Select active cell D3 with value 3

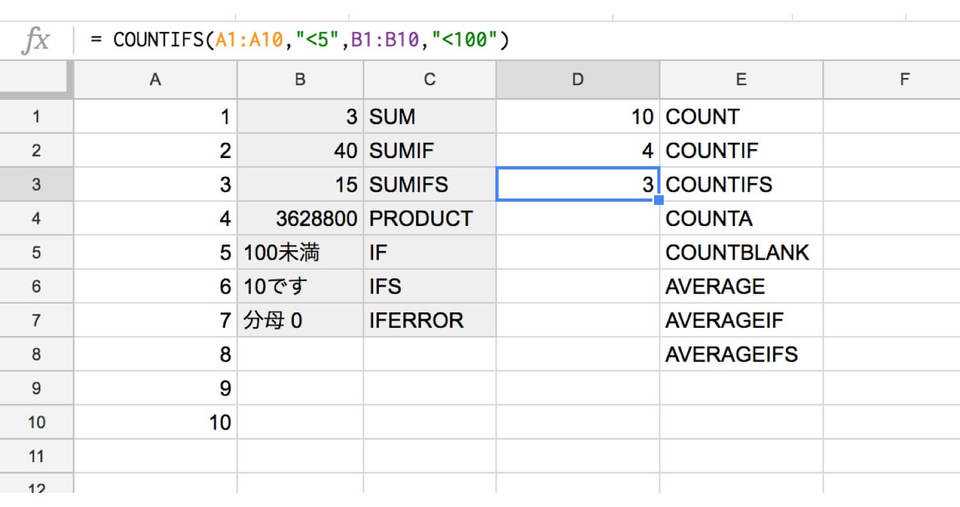click(x=577, y=184)
